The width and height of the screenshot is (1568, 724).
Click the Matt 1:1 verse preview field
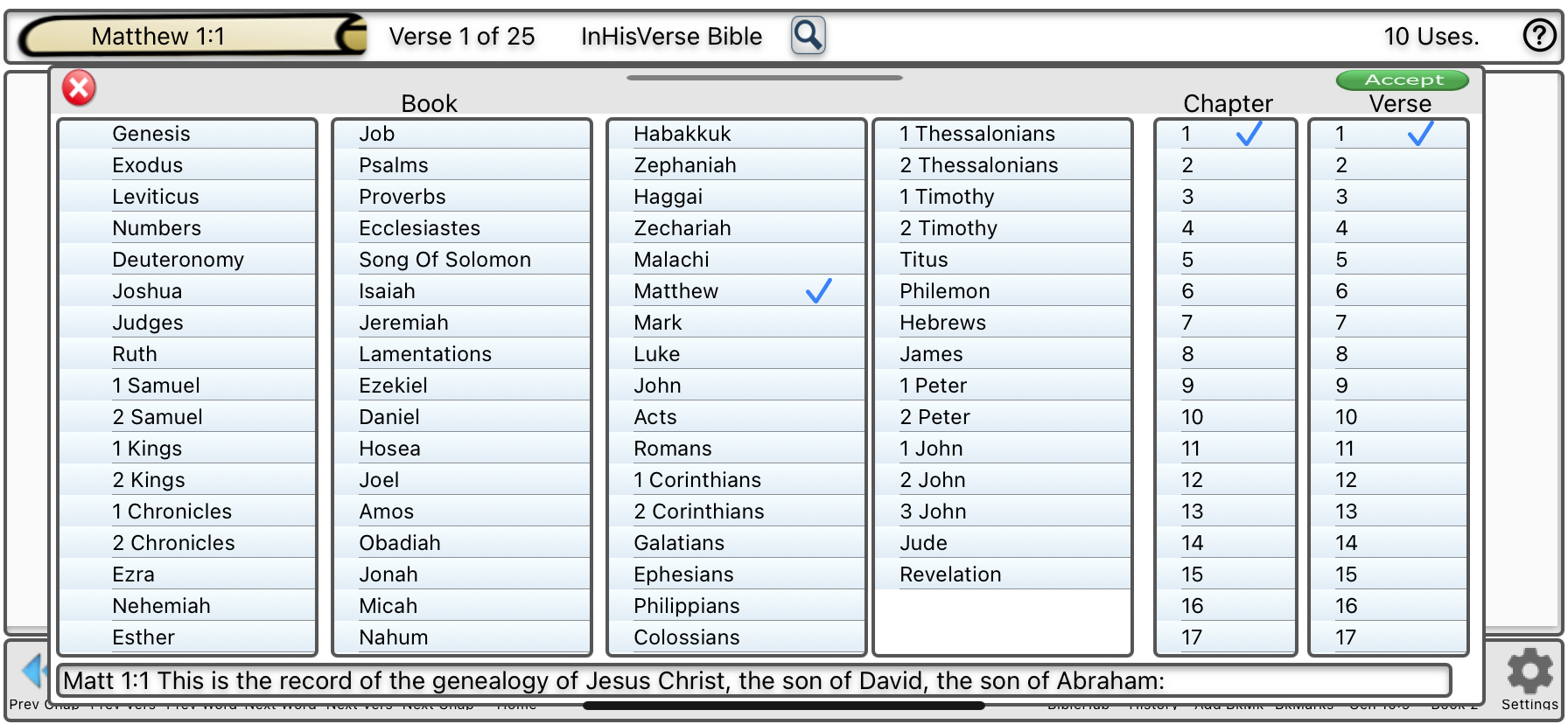tap(752, 680)
